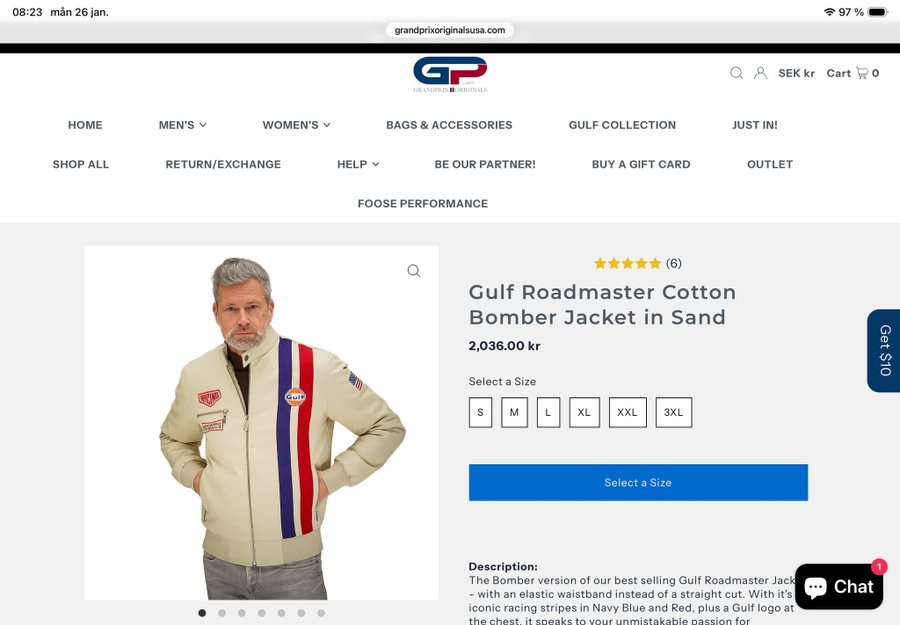Choose size XL option
The height and width of the screenshot is (625, 900).
pyautogui.click(x=584, y=412)
